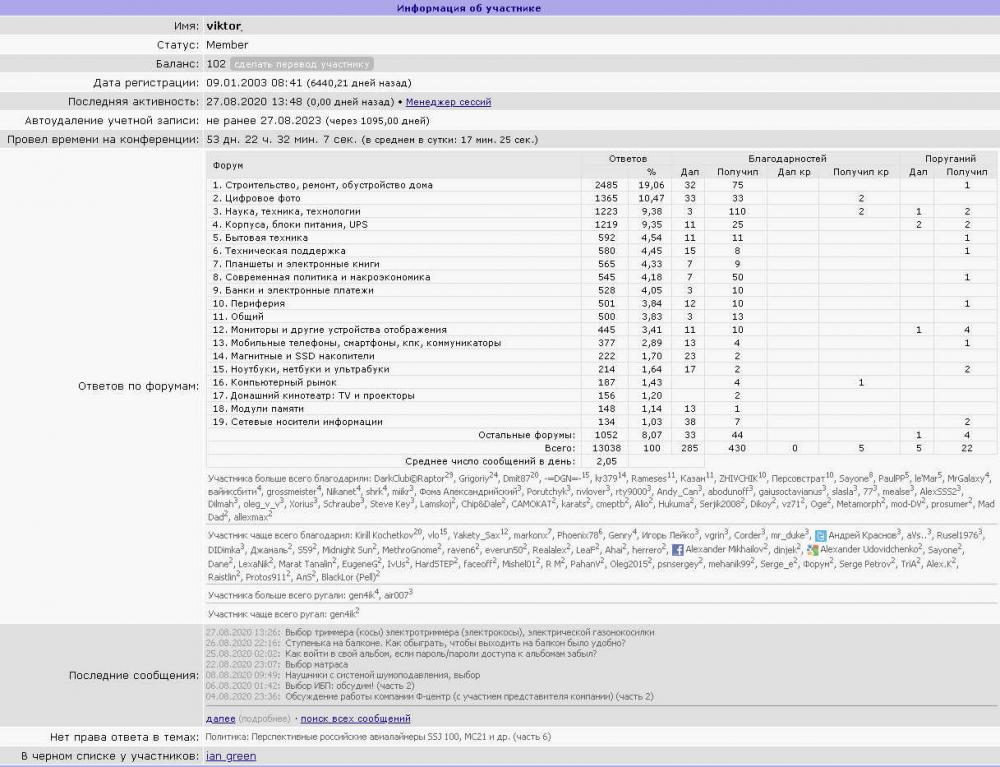Click the Ответов column header
Screen dimensions: 1000x767
(628, 159)
